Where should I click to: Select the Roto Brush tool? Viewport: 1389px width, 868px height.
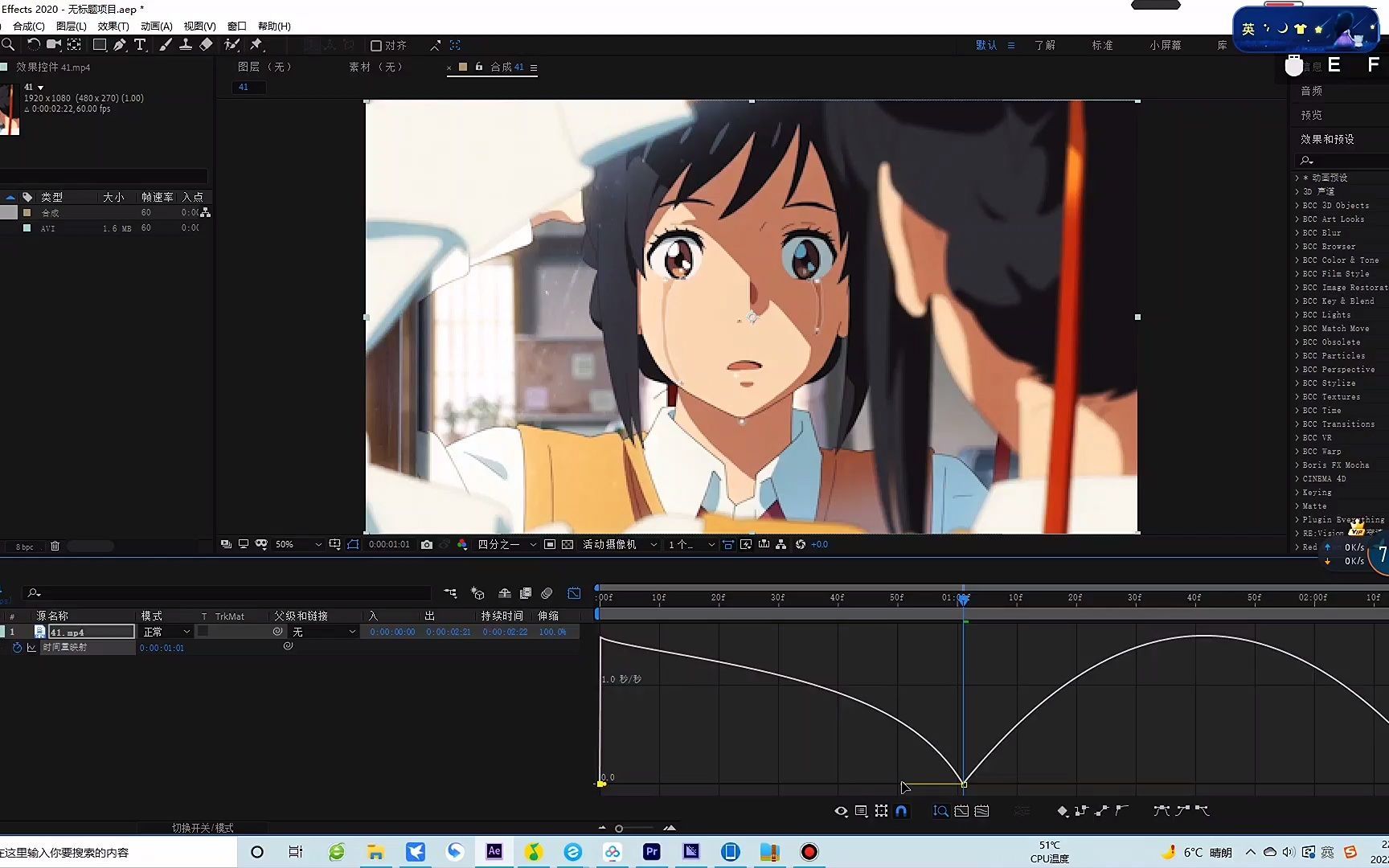tap(232, 45)
